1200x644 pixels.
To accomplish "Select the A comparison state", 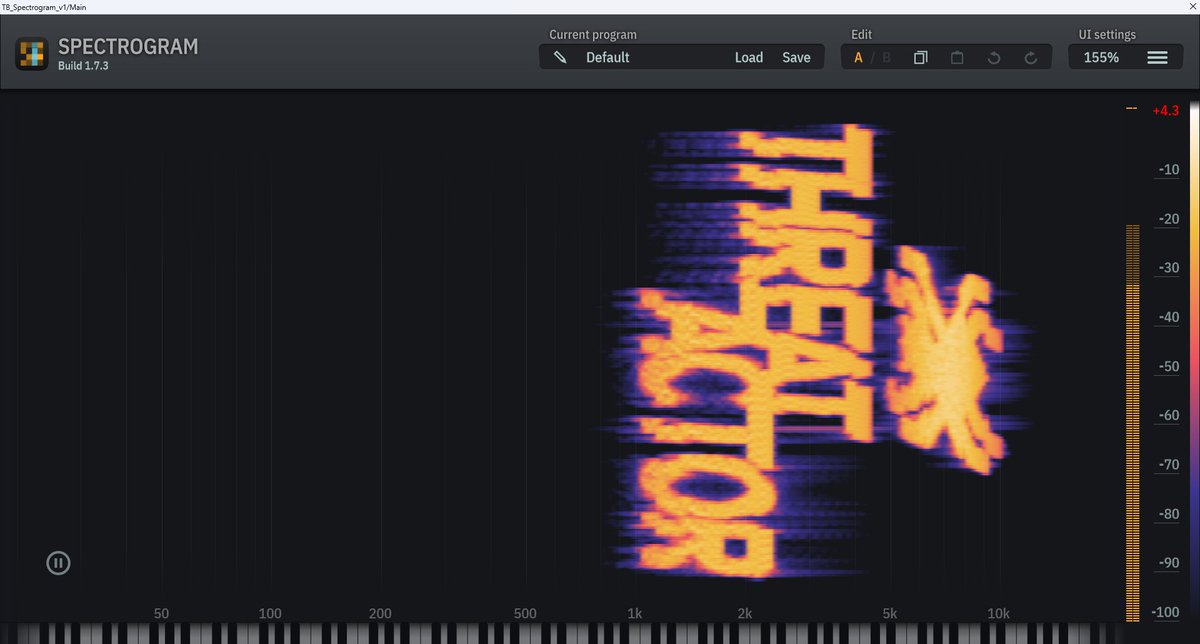I will pos(858,57).
